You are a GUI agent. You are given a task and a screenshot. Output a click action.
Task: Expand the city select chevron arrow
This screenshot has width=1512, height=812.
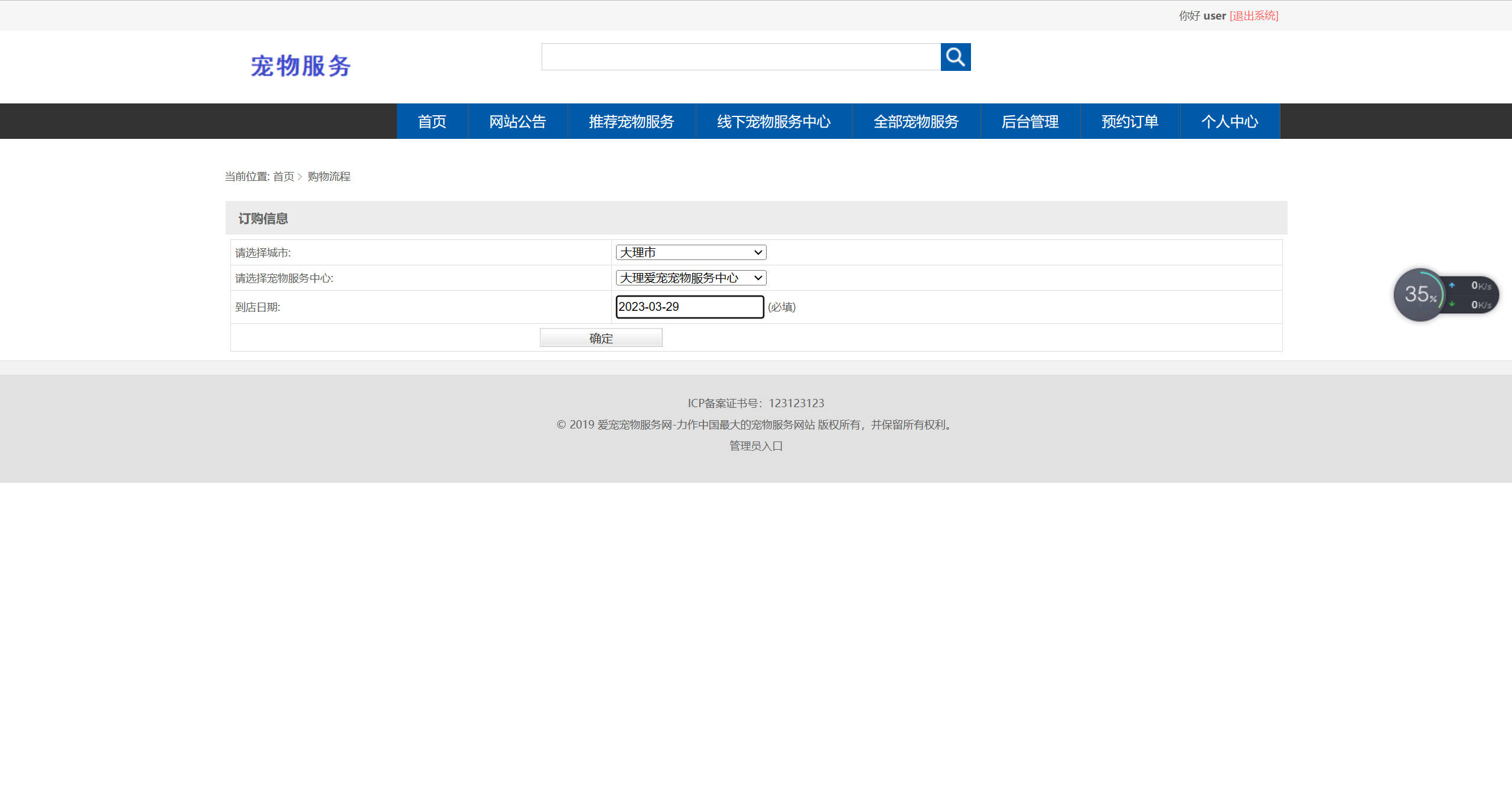(x=758, y=252)
